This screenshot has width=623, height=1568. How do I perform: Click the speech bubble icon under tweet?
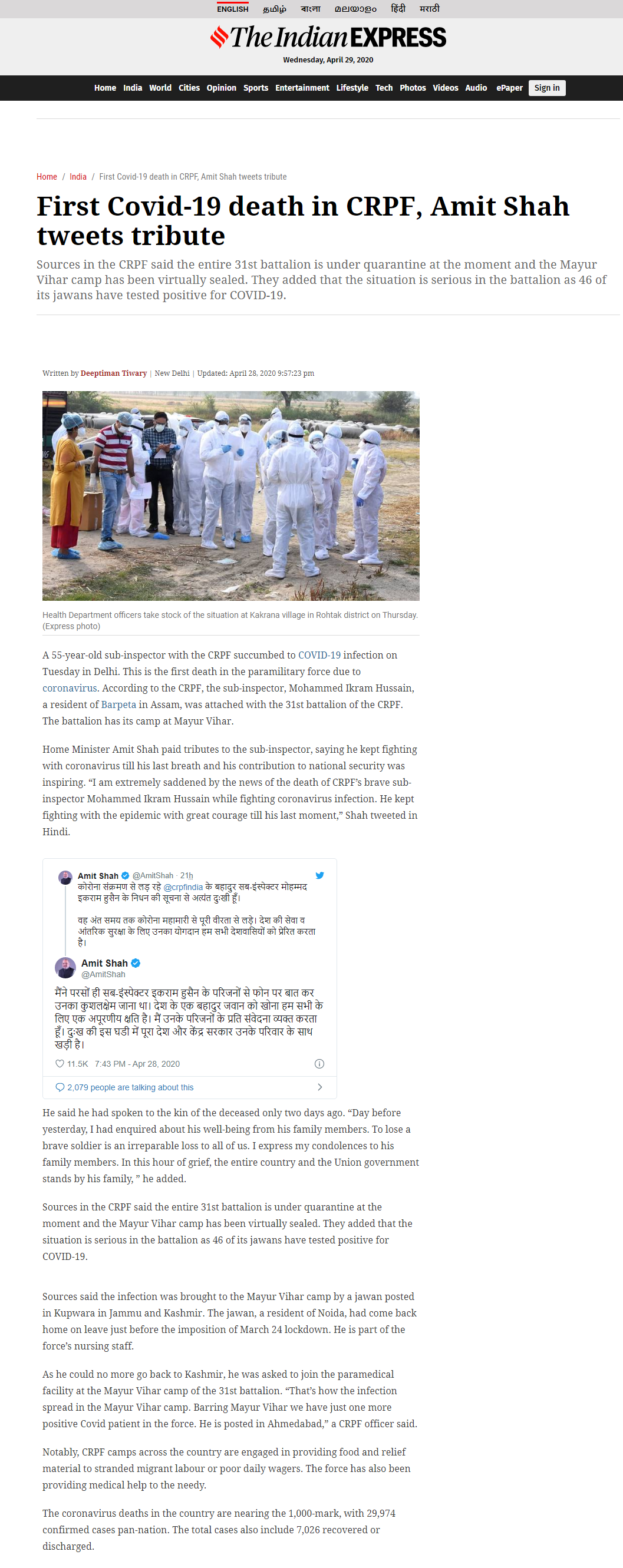pos(60,1087)
